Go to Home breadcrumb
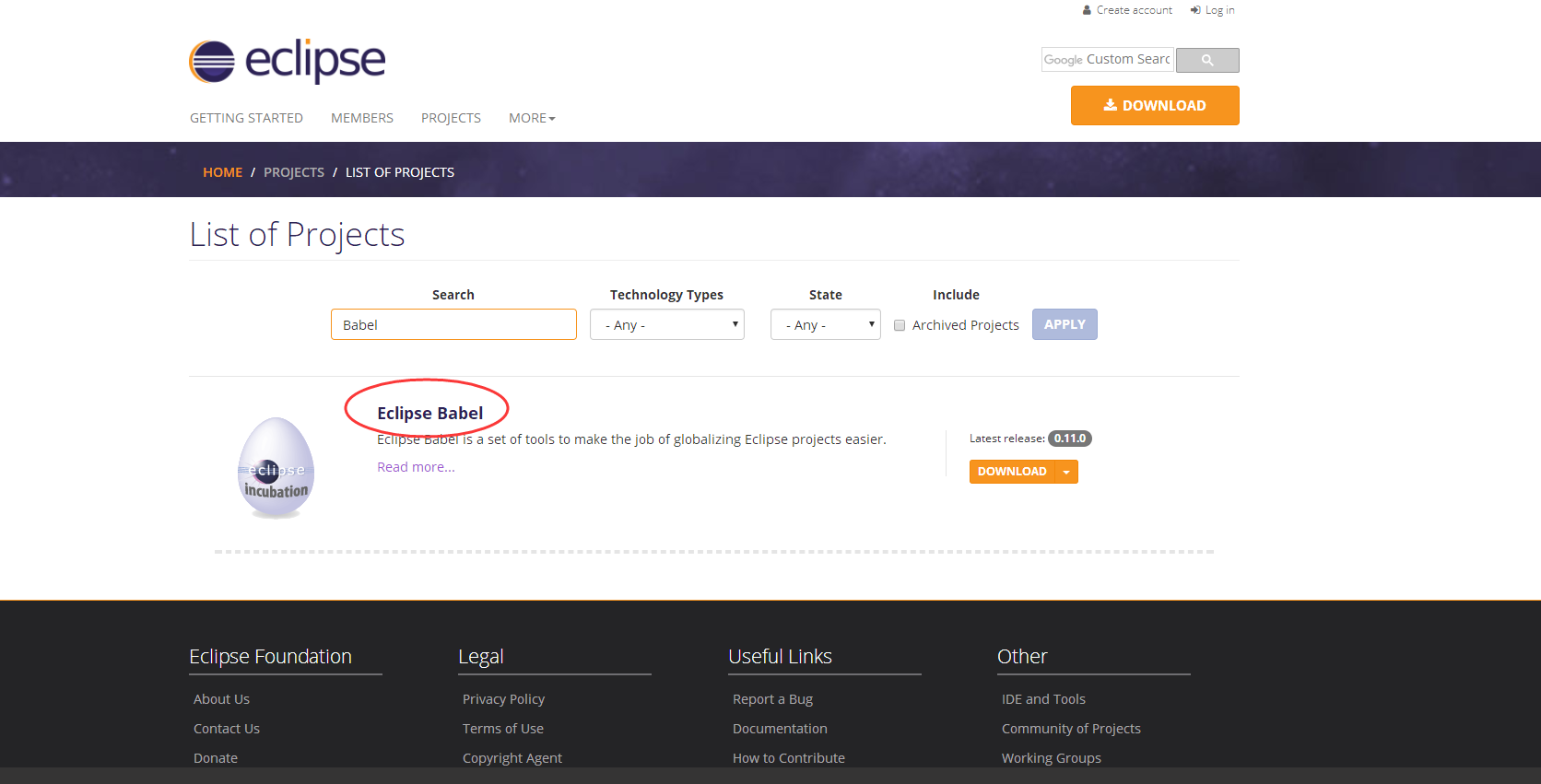1541x784 pixels. [222, 172]
